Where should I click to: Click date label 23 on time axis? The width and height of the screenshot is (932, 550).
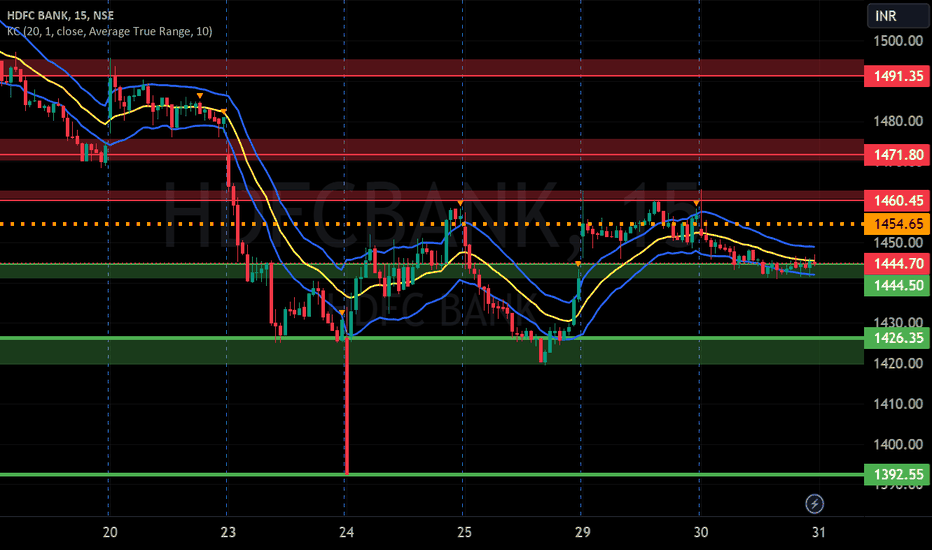point(228,532)
